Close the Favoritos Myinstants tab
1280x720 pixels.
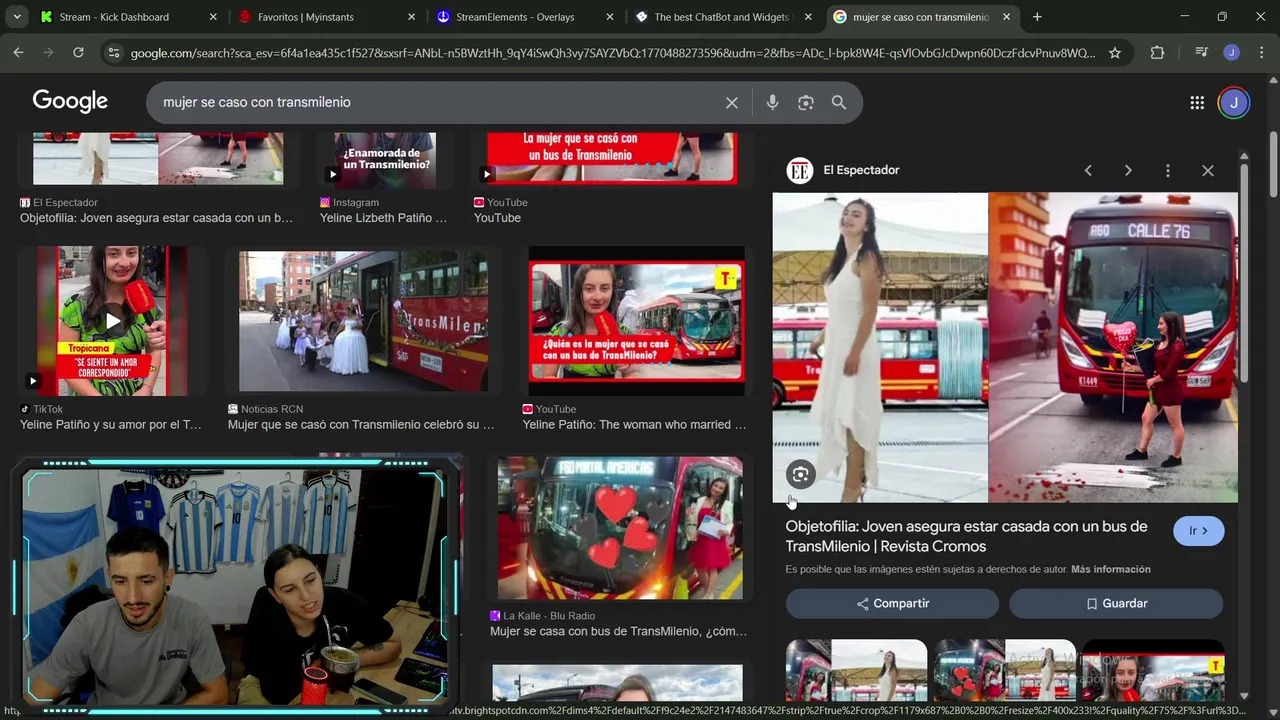click(x=411, y=17)
